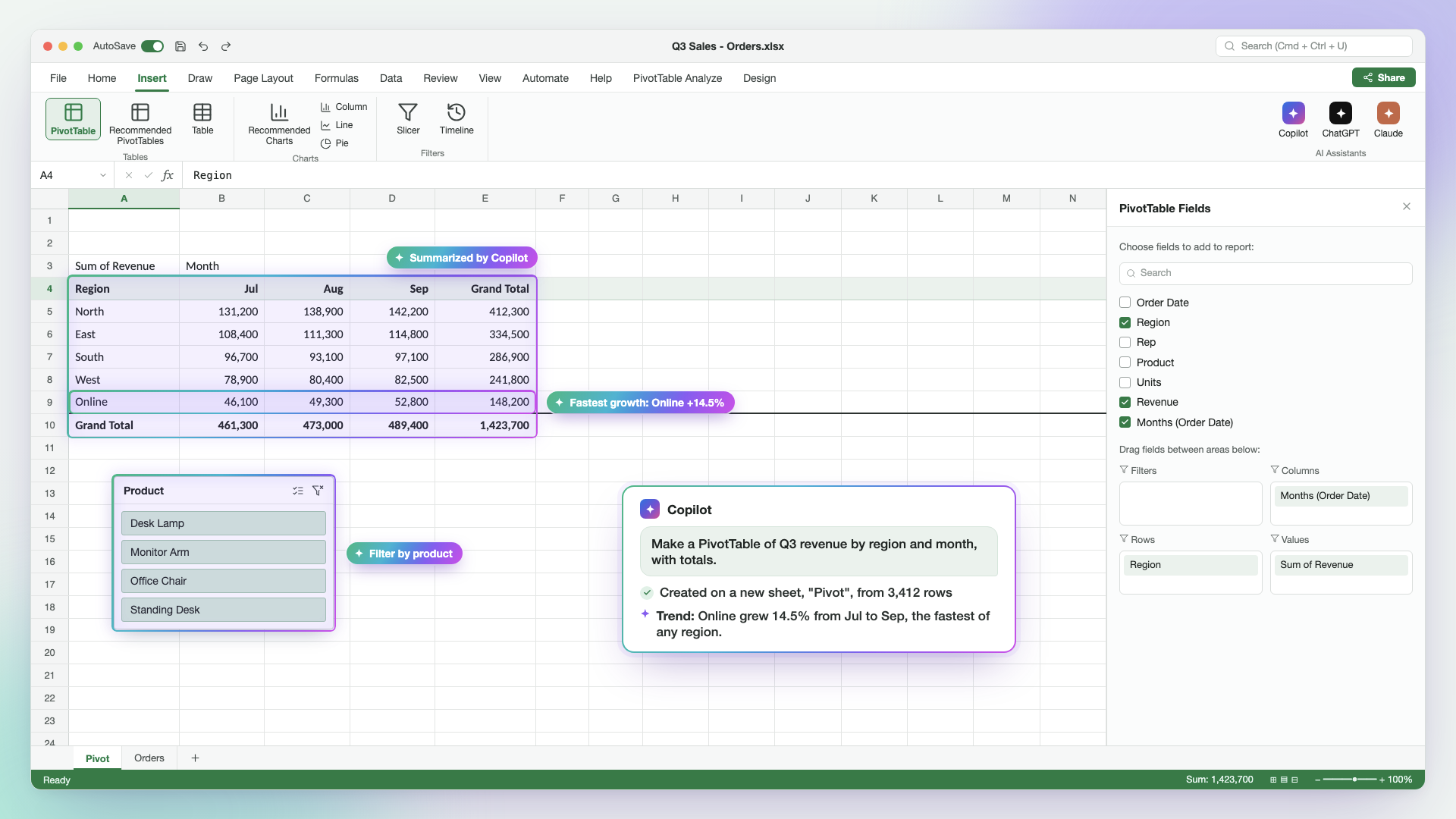Insert a Line chart
The width and height of the screenshot is (1456, 819).
click(x=337, y=125)
